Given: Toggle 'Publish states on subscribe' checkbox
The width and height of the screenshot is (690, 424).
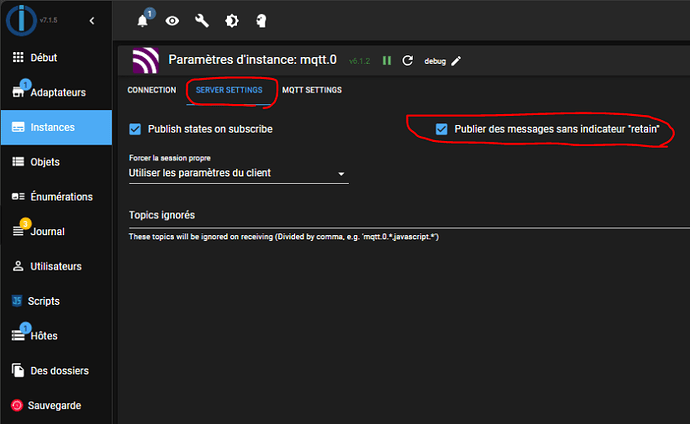Looking at the screenshot, I should click(x=136, y=129).
